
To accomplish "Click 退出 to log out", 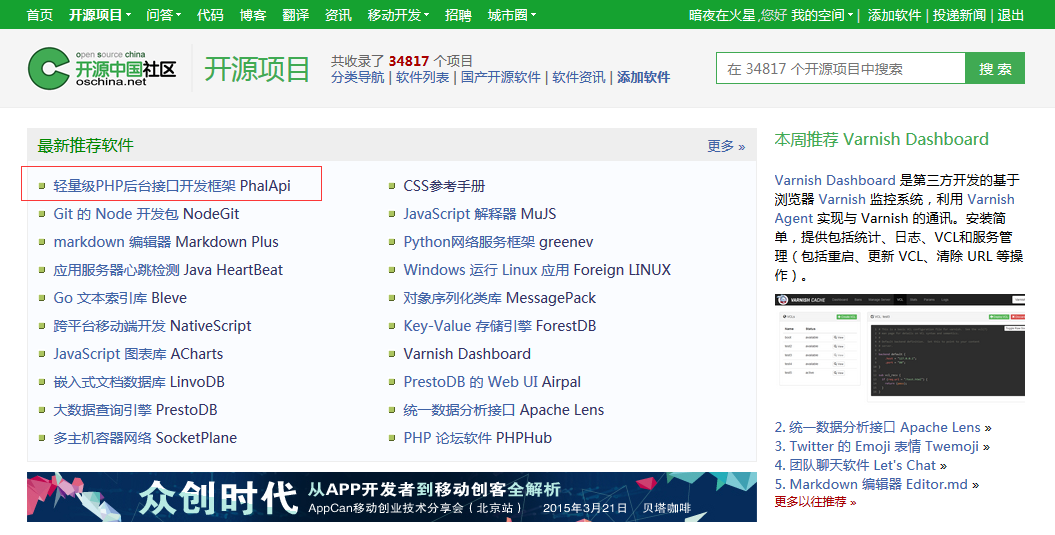I will [1011, 15].
